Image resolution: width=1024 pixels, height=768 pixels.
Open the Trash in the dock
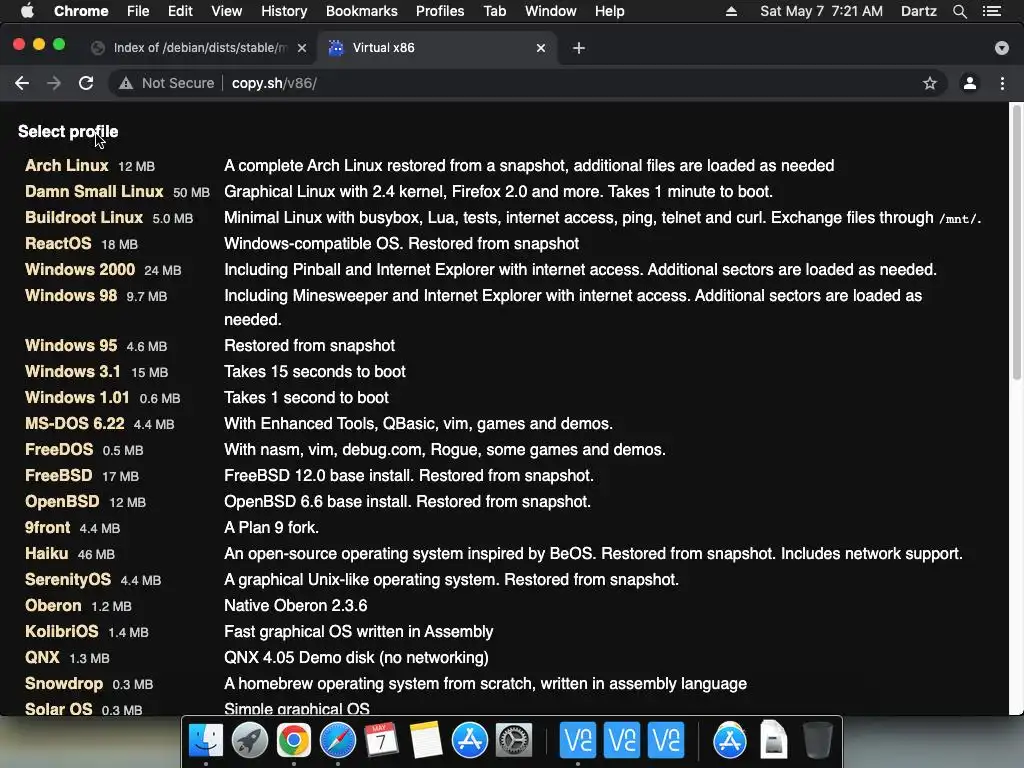[x=818, y=740]
